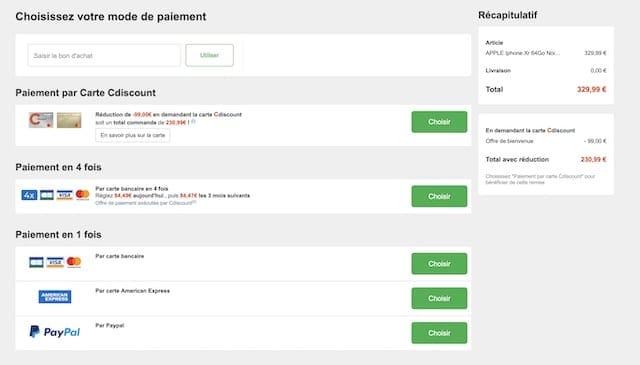Click the 'Total avec réduction' label

(x=517, y=159)
